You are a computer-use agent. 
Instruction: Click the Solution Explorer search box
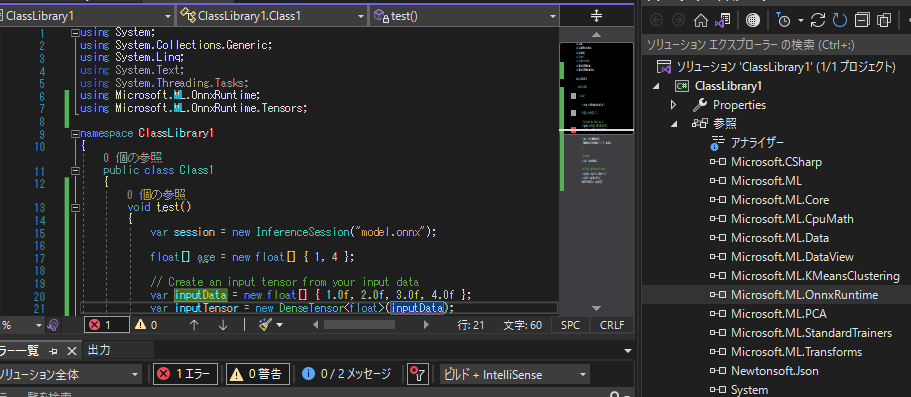(776, 45)
